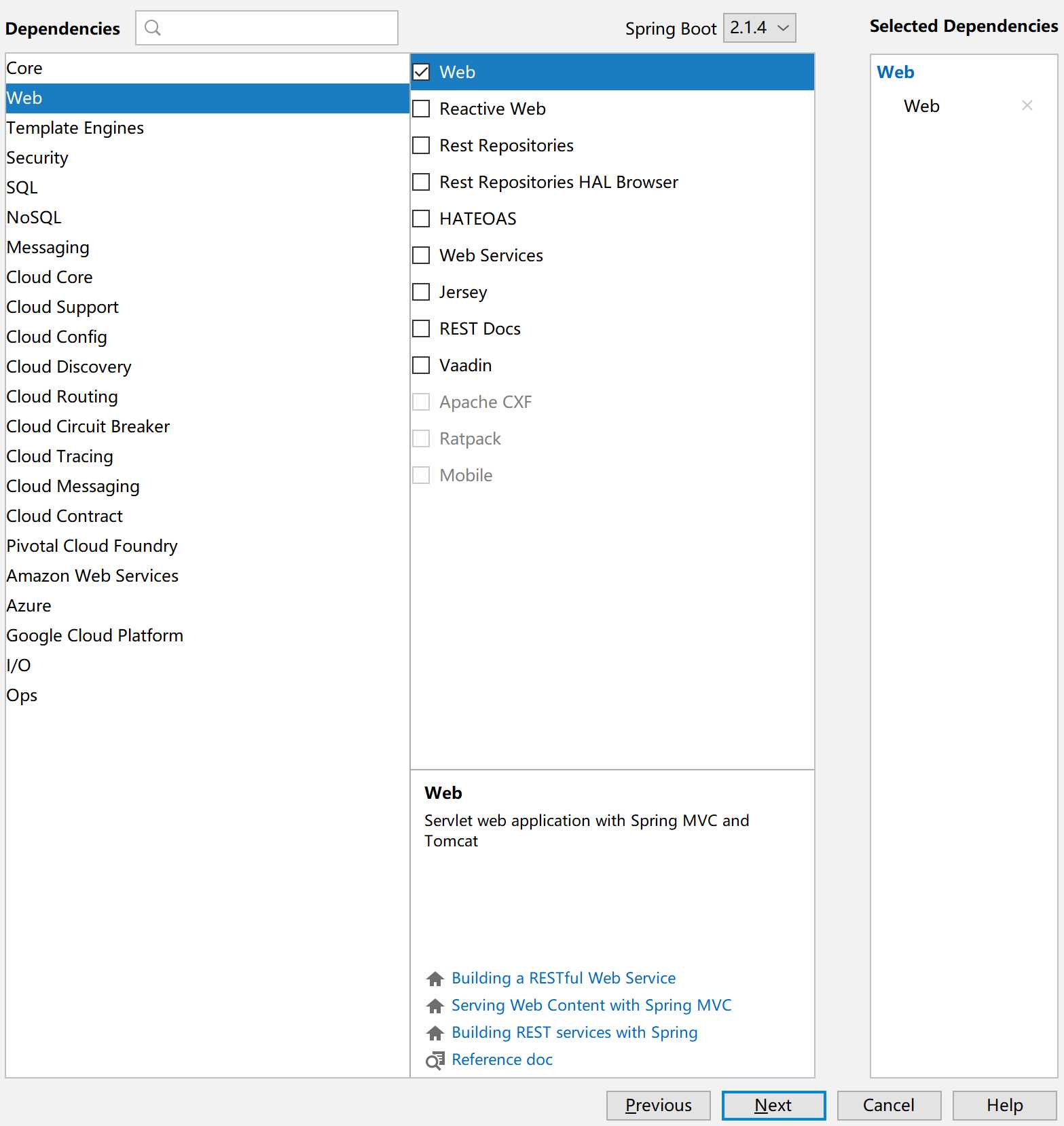Uncheck the Web dependency checkbox
The width and height of the screenshot is (1064, 1126).
tap(421, 72)
